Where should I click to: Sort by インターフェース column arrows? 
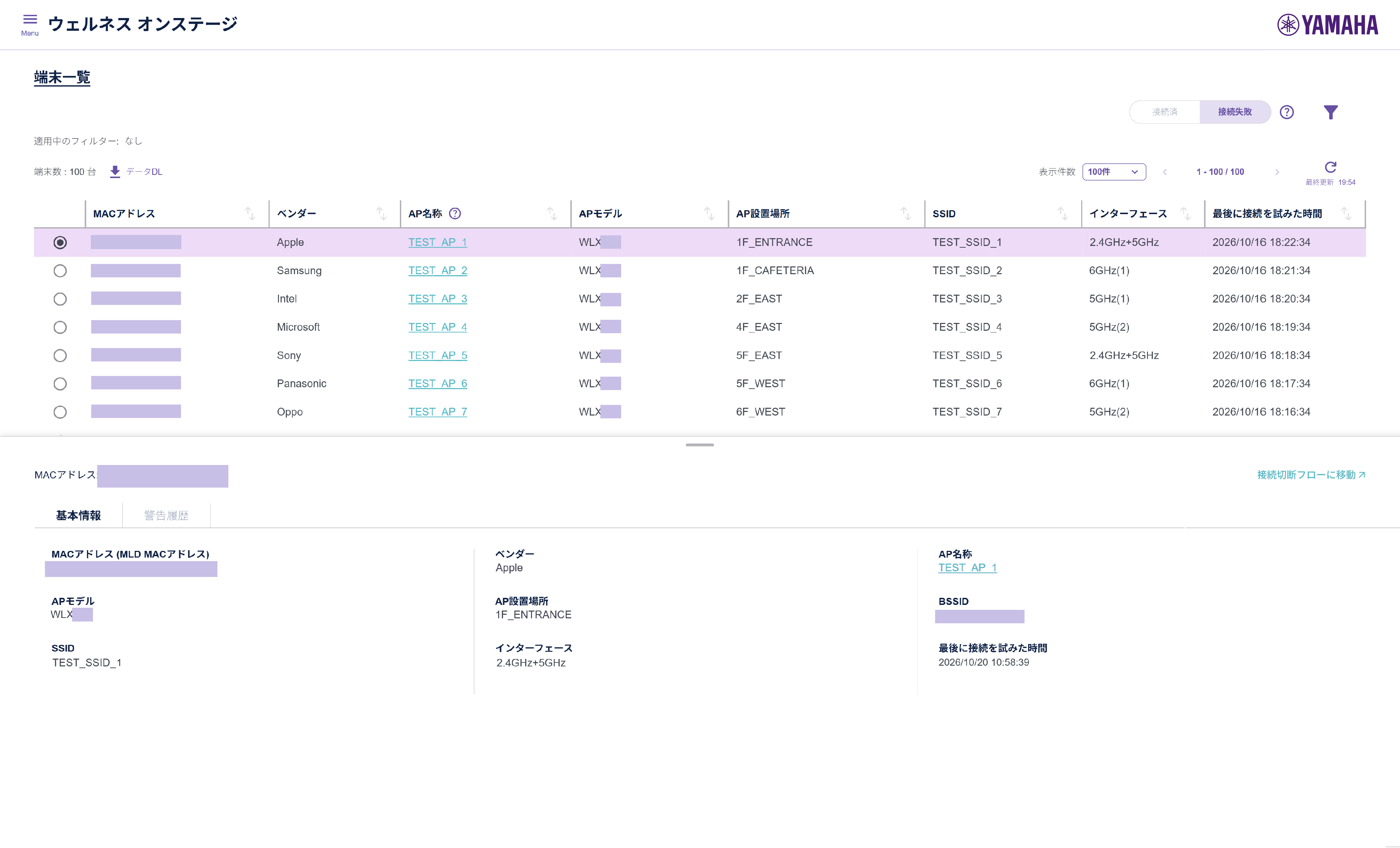1185,213
